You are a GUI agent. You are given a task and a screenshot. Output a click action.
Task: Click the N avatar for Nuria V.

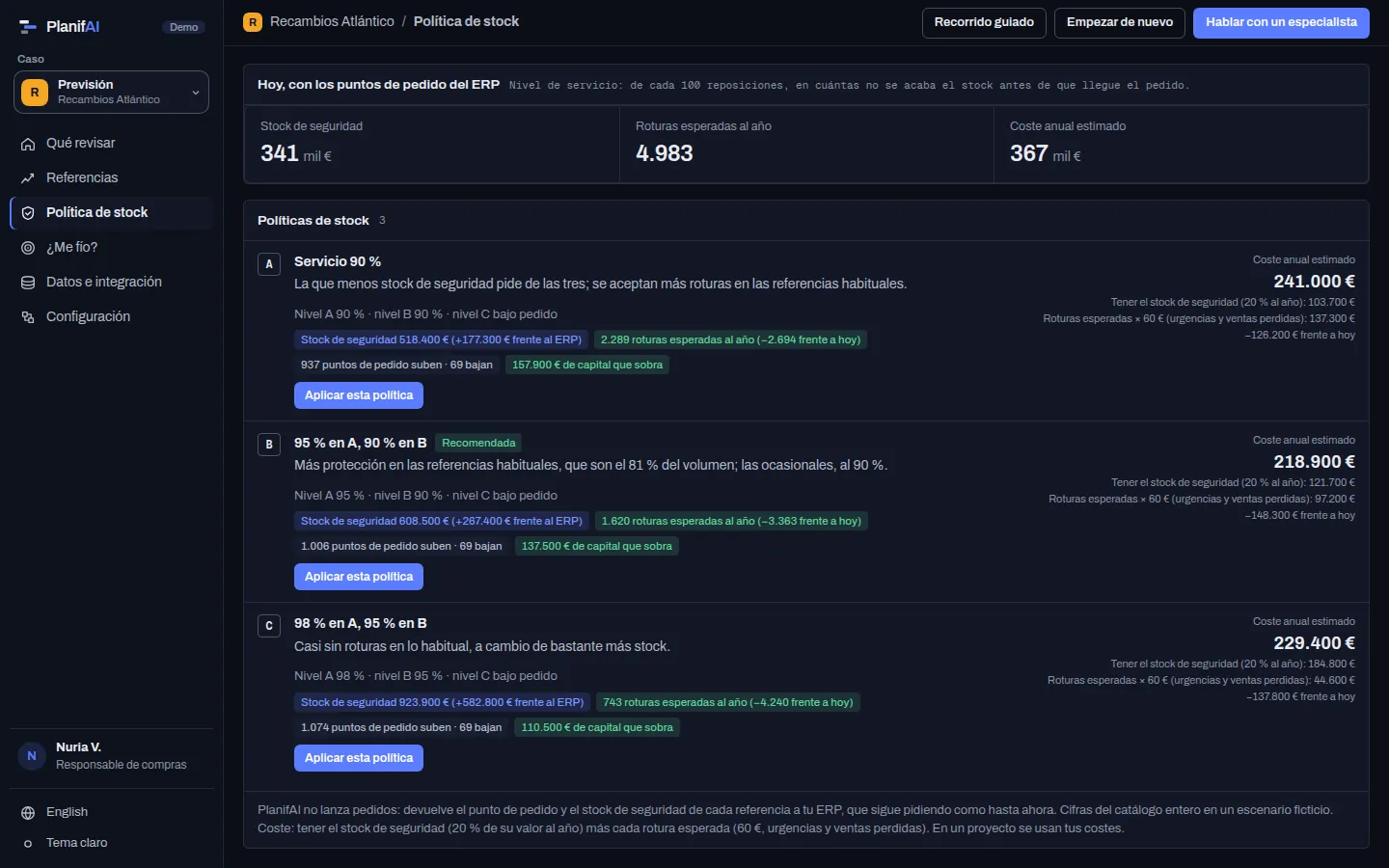click(32, 756)
